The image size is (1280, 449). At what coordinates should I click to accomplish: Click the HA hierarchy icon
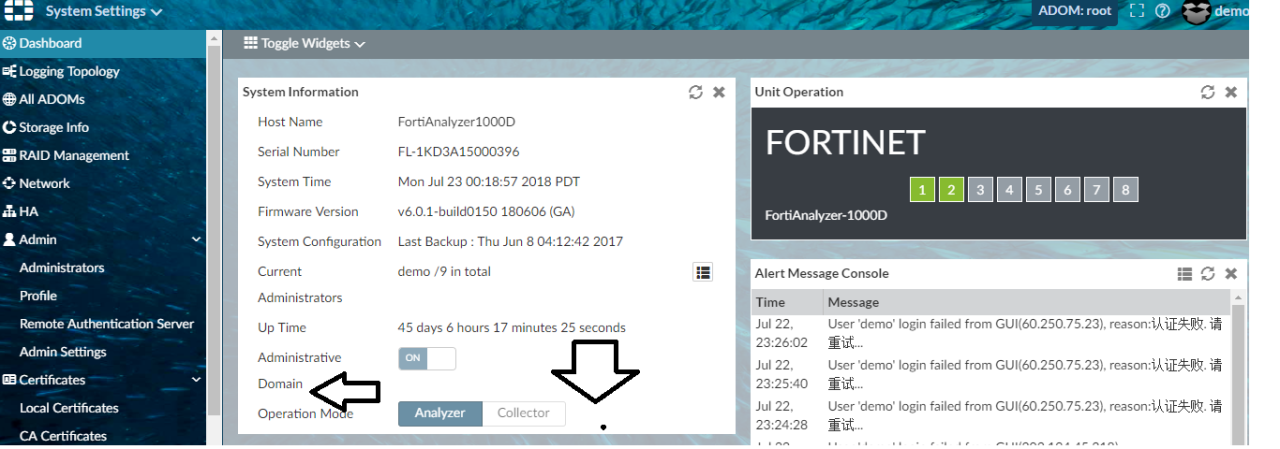[9, 211]
